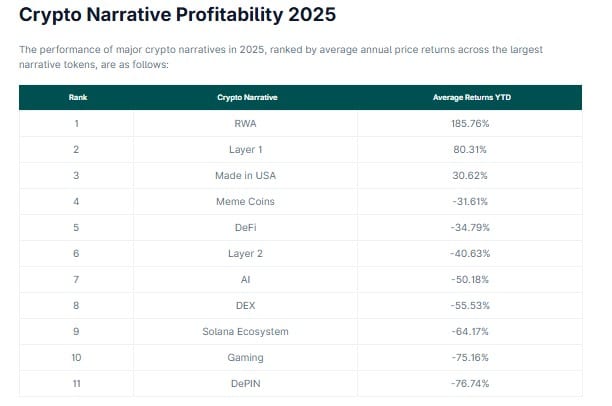Click the Crypto Narrative column header

[247, 97]
